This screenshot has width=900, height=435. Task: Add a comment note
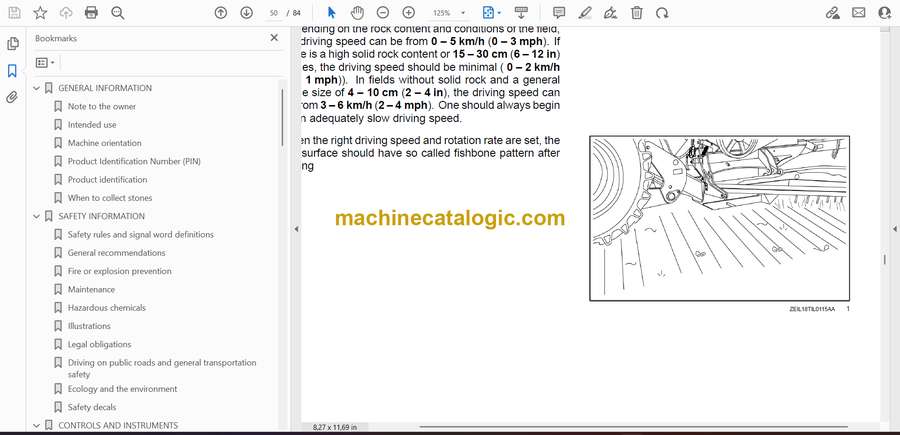click(559, 13)
